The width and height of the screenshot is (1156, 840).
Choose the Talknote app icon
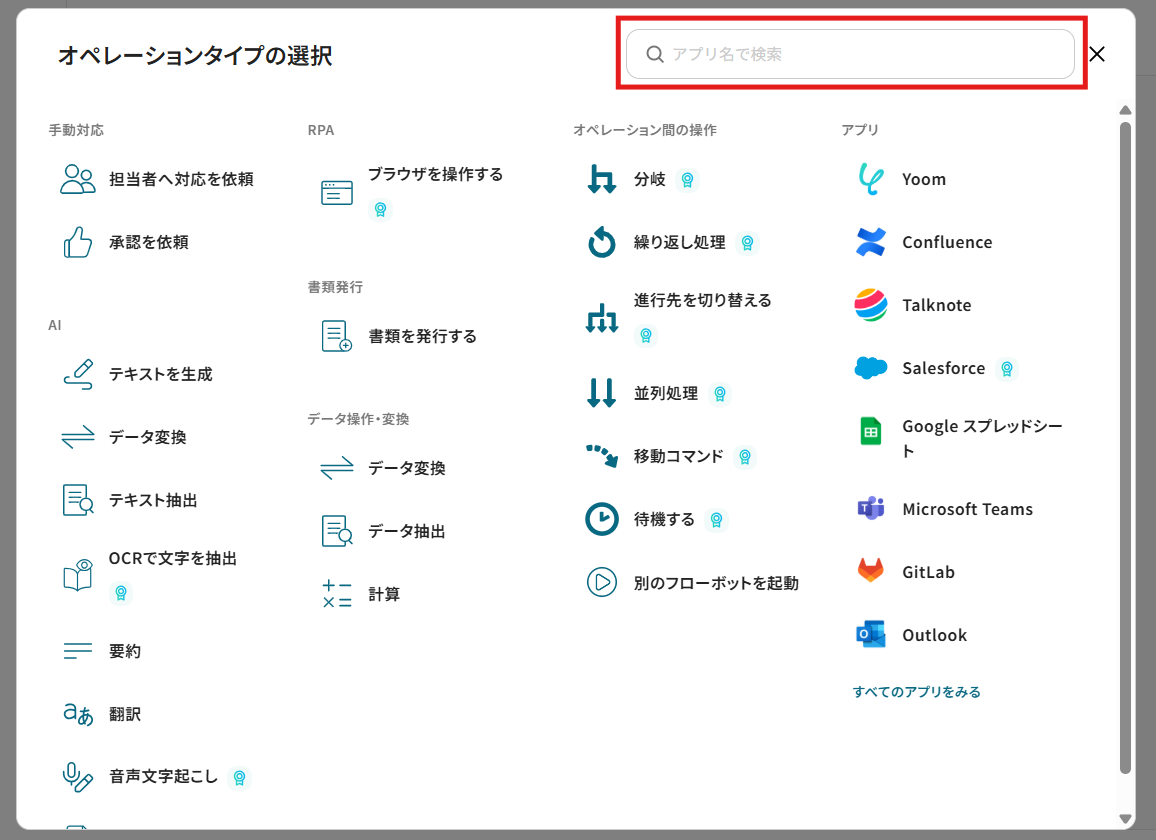coord(871,305)
